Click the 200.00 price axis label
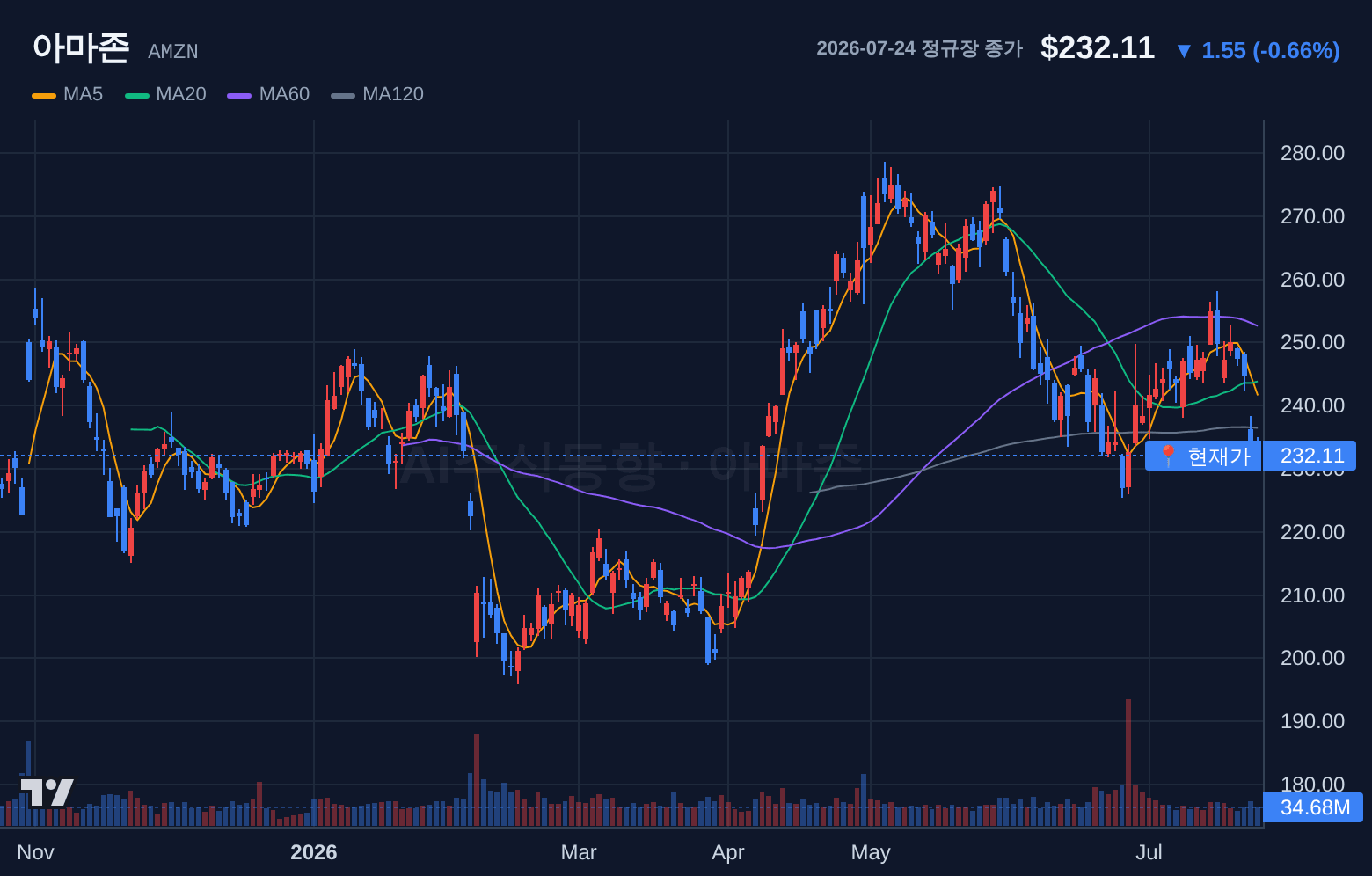Screen dimensions: 1372x876 [1312, 658]
